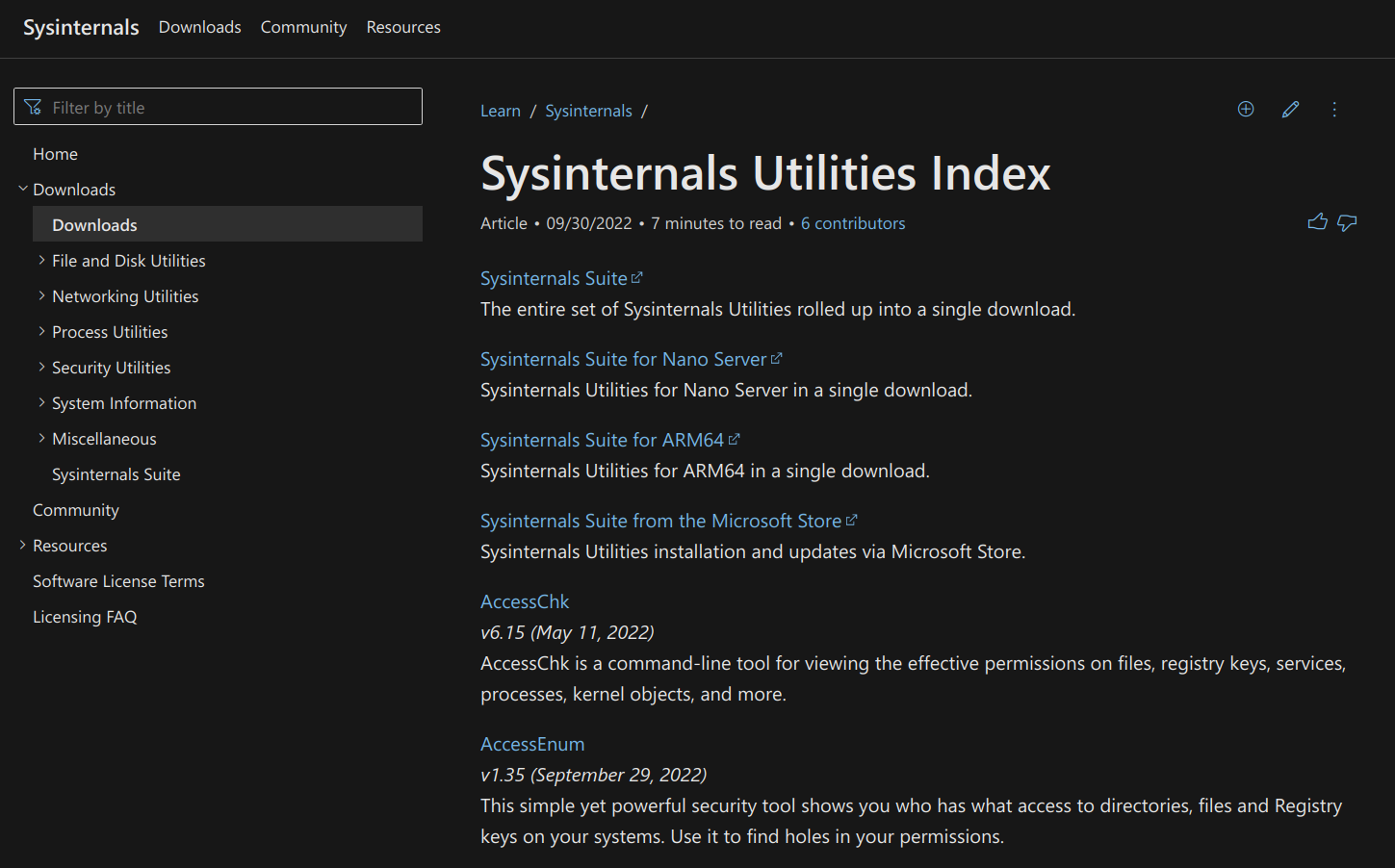
Task: Open Downloads in the top navigation
Action: [200, 27]
